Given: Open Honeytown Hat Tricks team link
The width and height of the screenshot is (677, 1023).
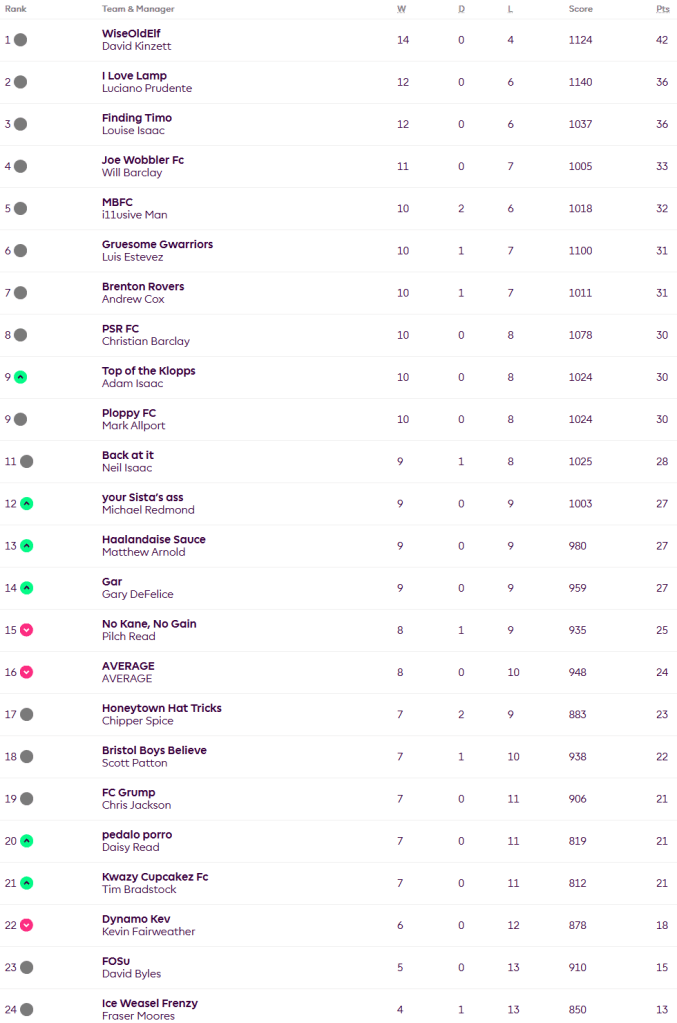Looking at the screenshot, I should pyautogui.click(x=161, y=708).
